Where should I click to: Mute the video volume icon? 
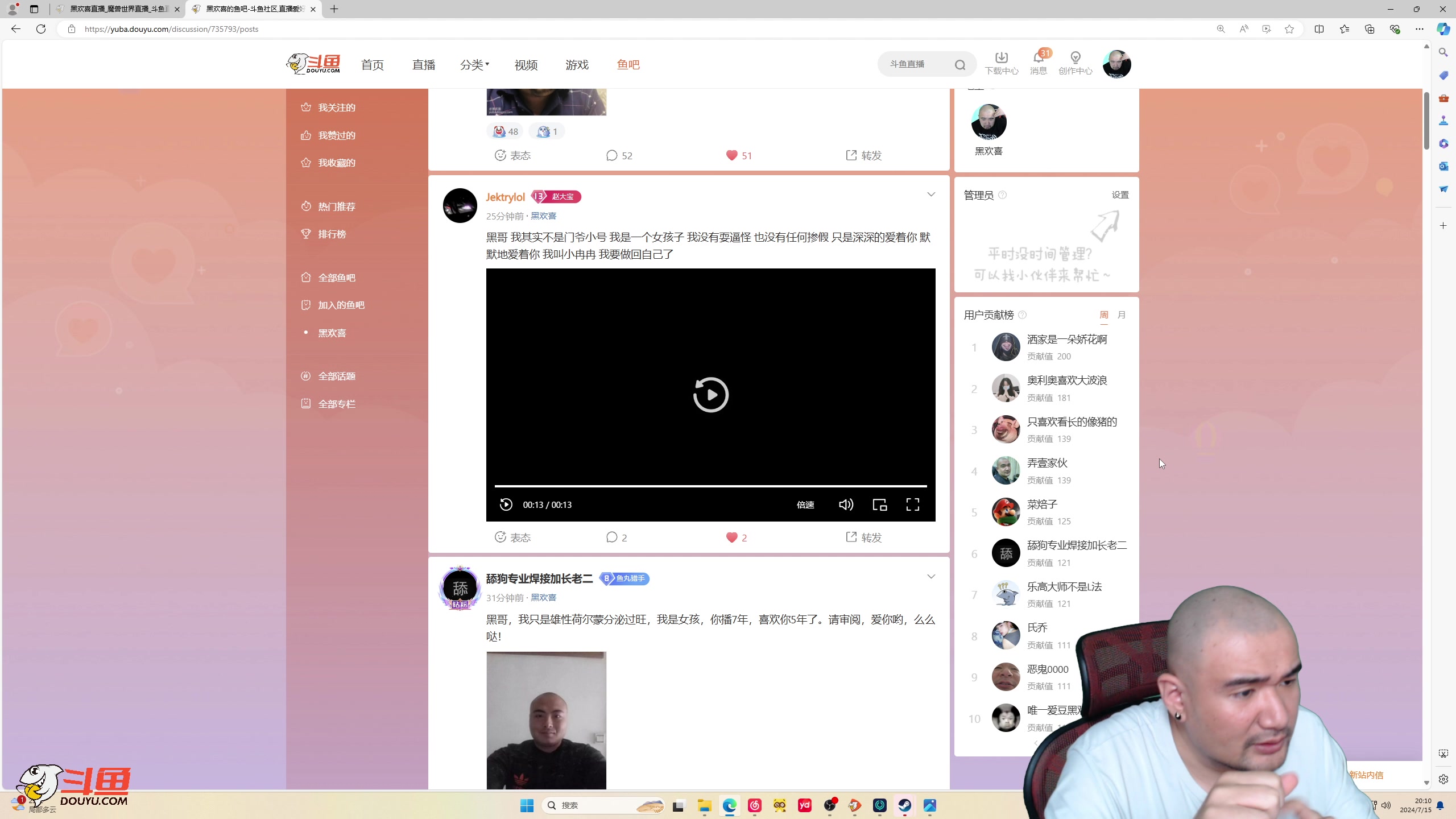[846, 504]
